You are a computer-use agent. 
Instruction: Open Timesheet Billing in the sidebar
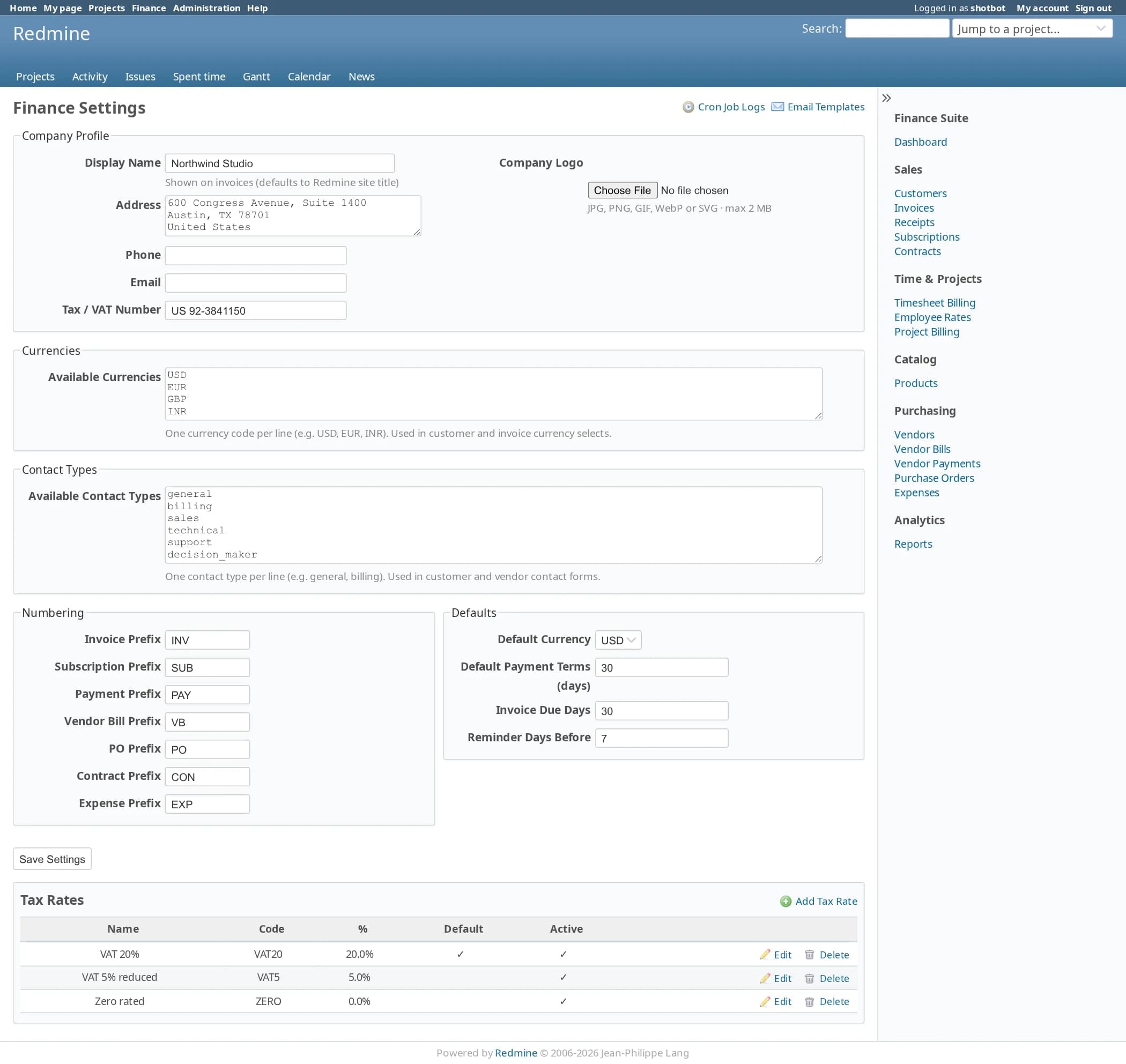(x=935, y=303)
